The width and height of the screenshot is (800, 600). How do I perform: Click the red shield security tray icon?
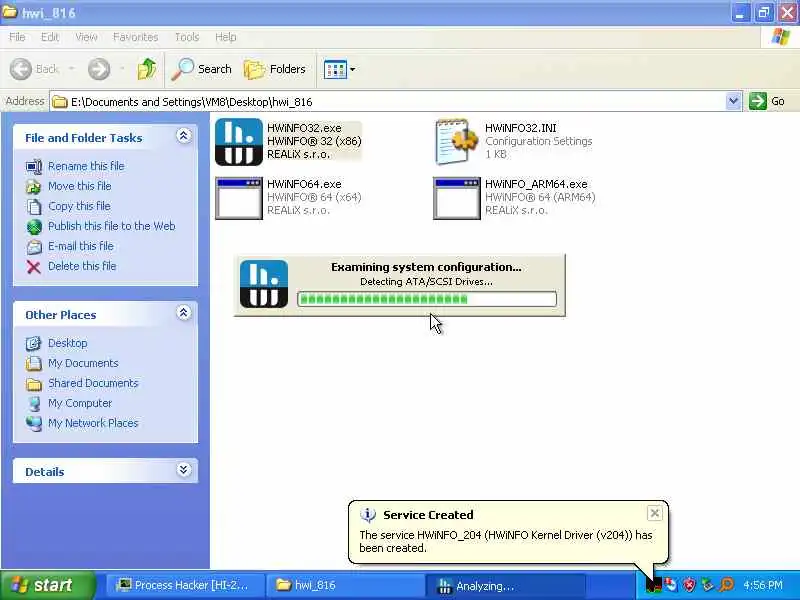[x=689, y=585]
